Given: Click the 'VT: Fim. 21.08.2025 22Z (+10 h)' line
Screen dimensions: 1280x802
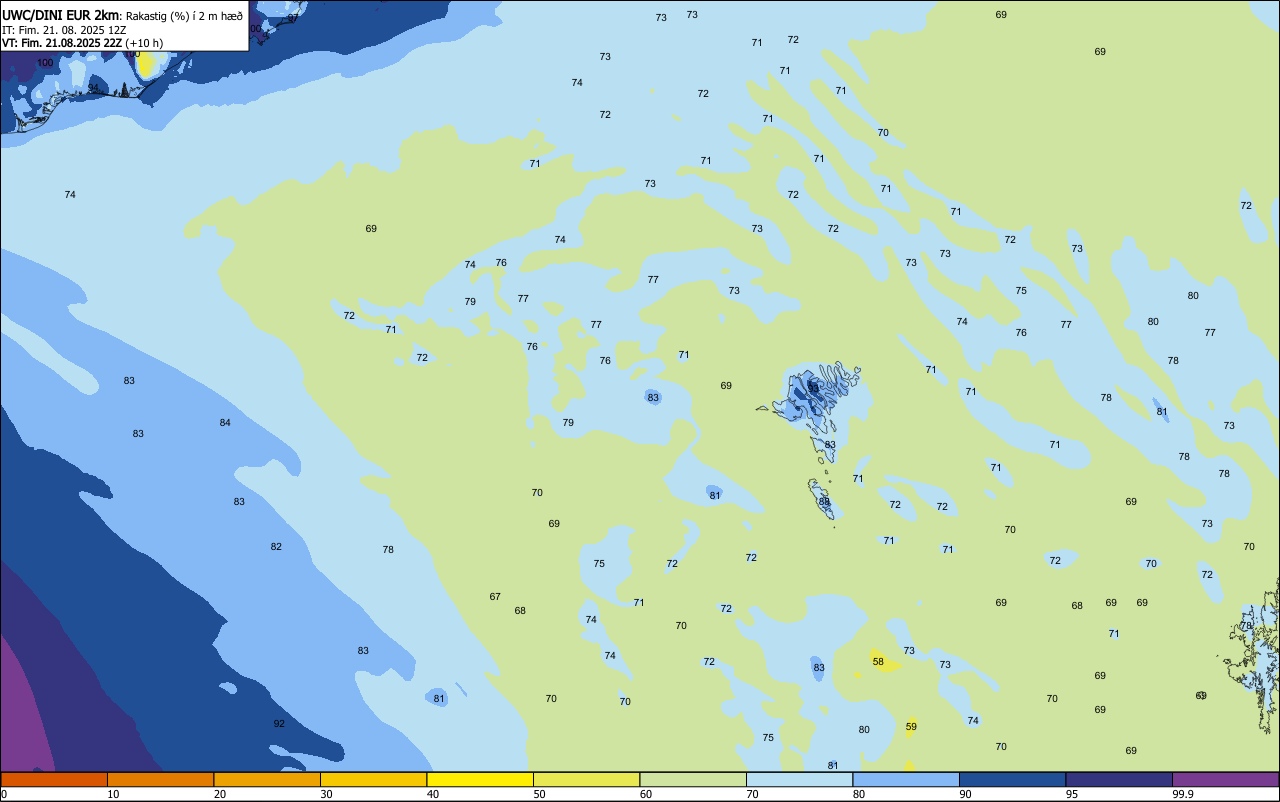Looking at the screenshot, I should pyautogui.click(x=82, y=43).
